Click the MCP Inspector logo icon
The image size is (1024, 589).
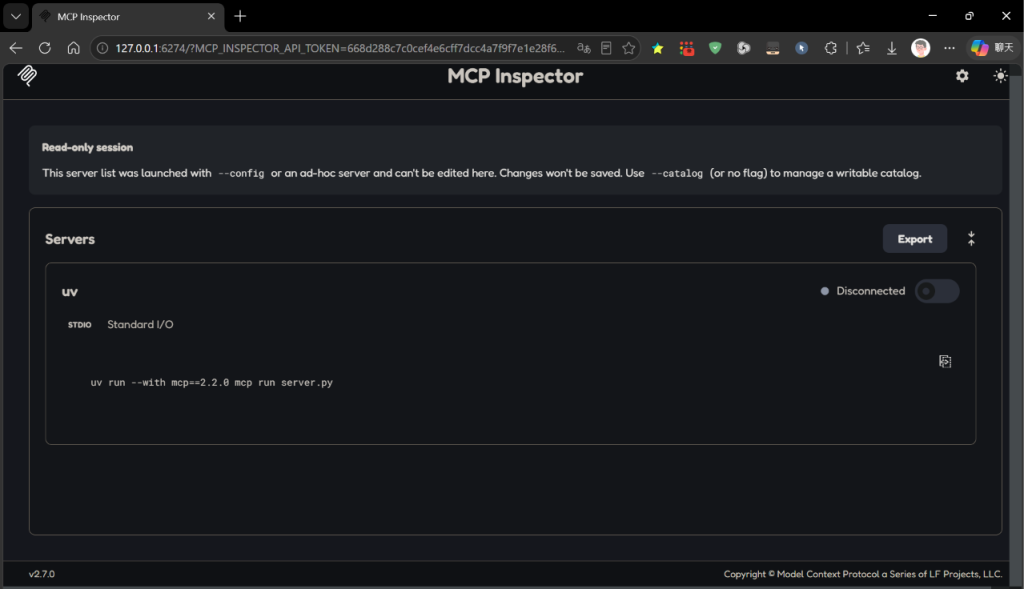tap(27, 76)
